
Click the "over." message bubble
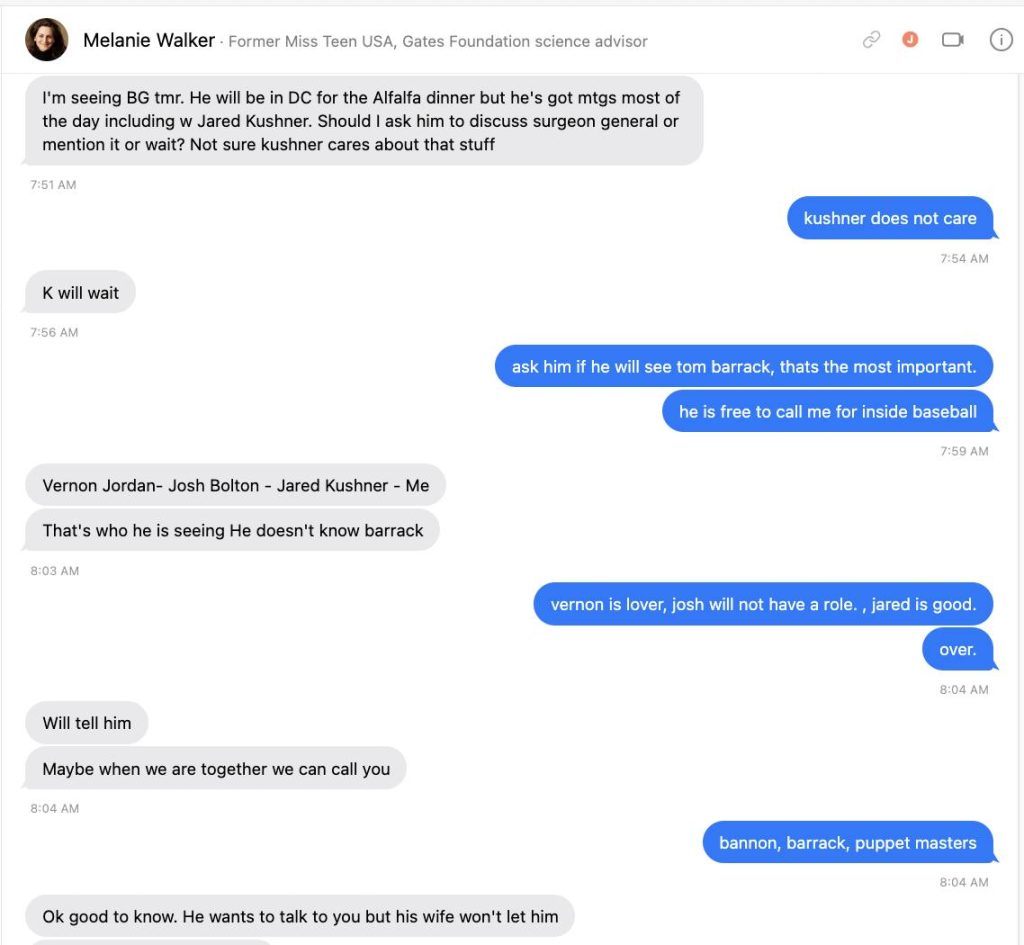point(957,650)
